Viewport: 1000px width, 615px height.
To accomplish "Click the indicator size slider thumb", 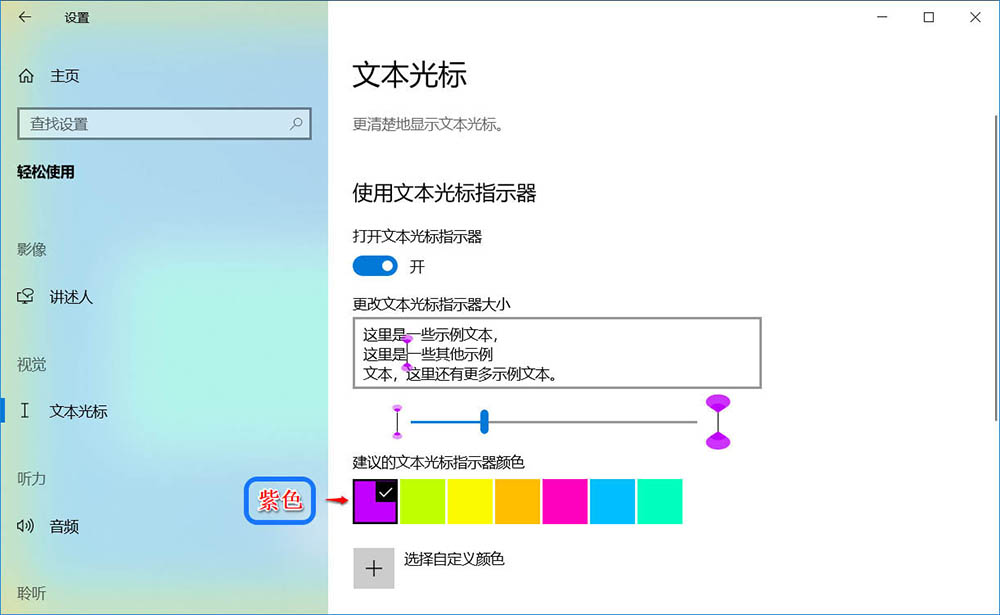I will (485, 422).
